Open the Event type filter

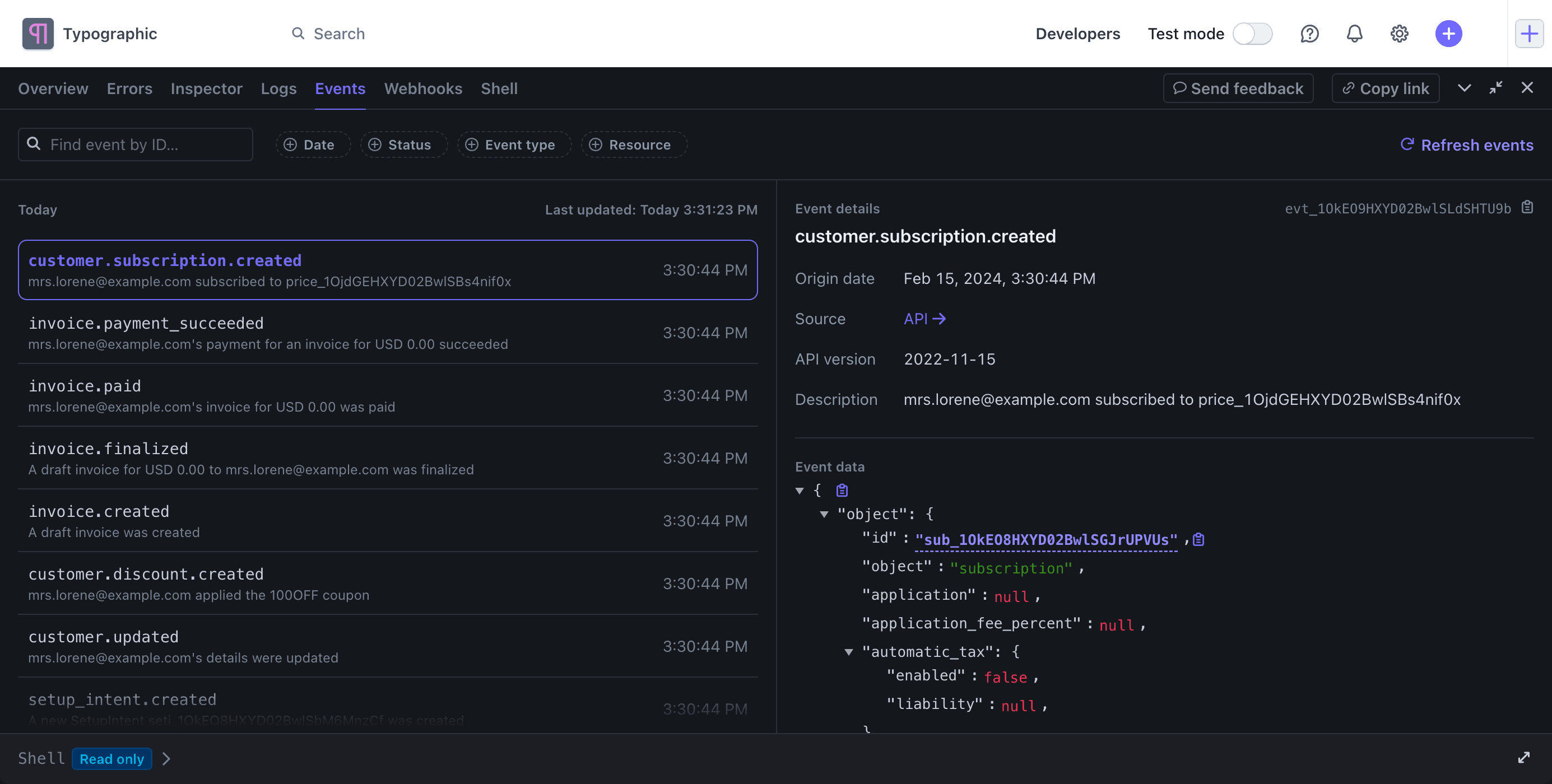[x=513, y=144]
